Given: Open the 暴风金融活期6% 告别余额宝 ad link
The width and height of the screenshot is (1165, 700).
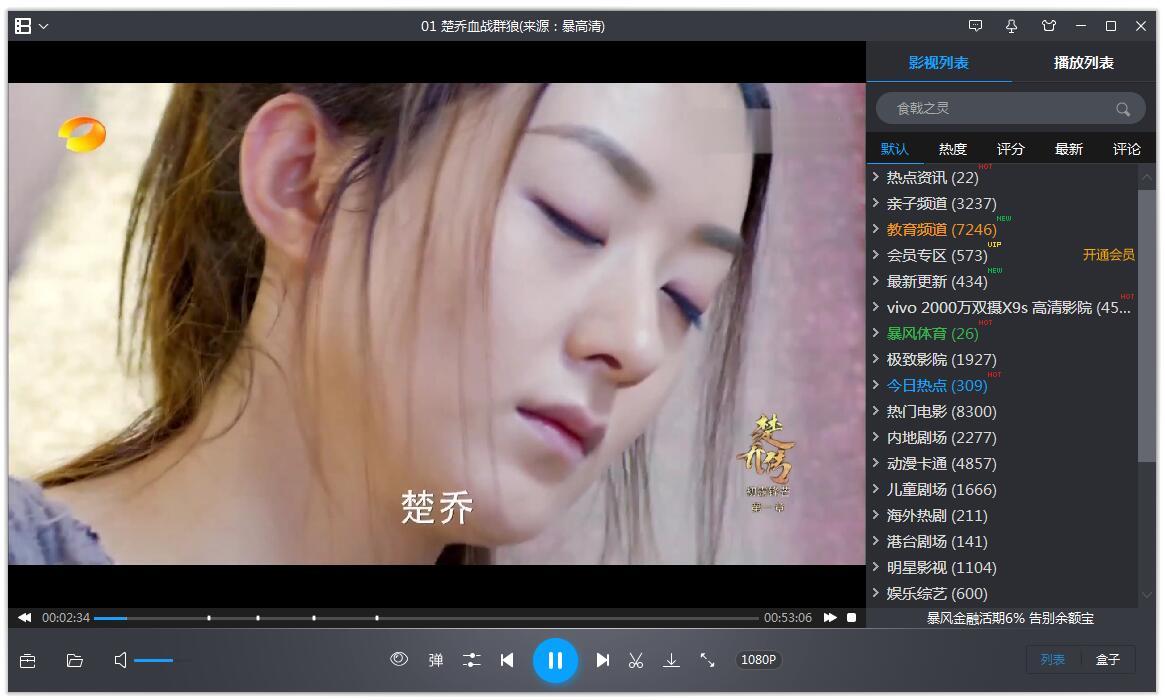Looking at the screenshot, I should click(1010, 618).
